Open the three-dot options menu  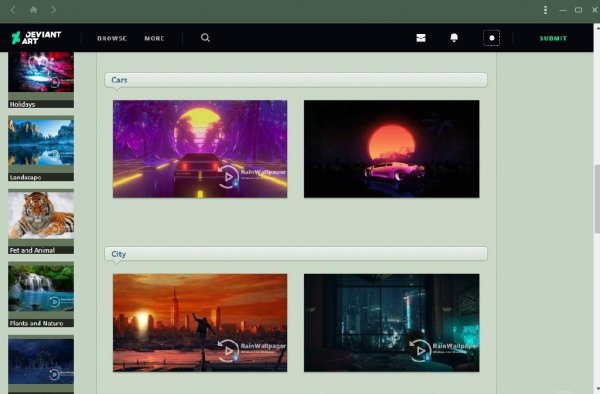coord(545,10)
